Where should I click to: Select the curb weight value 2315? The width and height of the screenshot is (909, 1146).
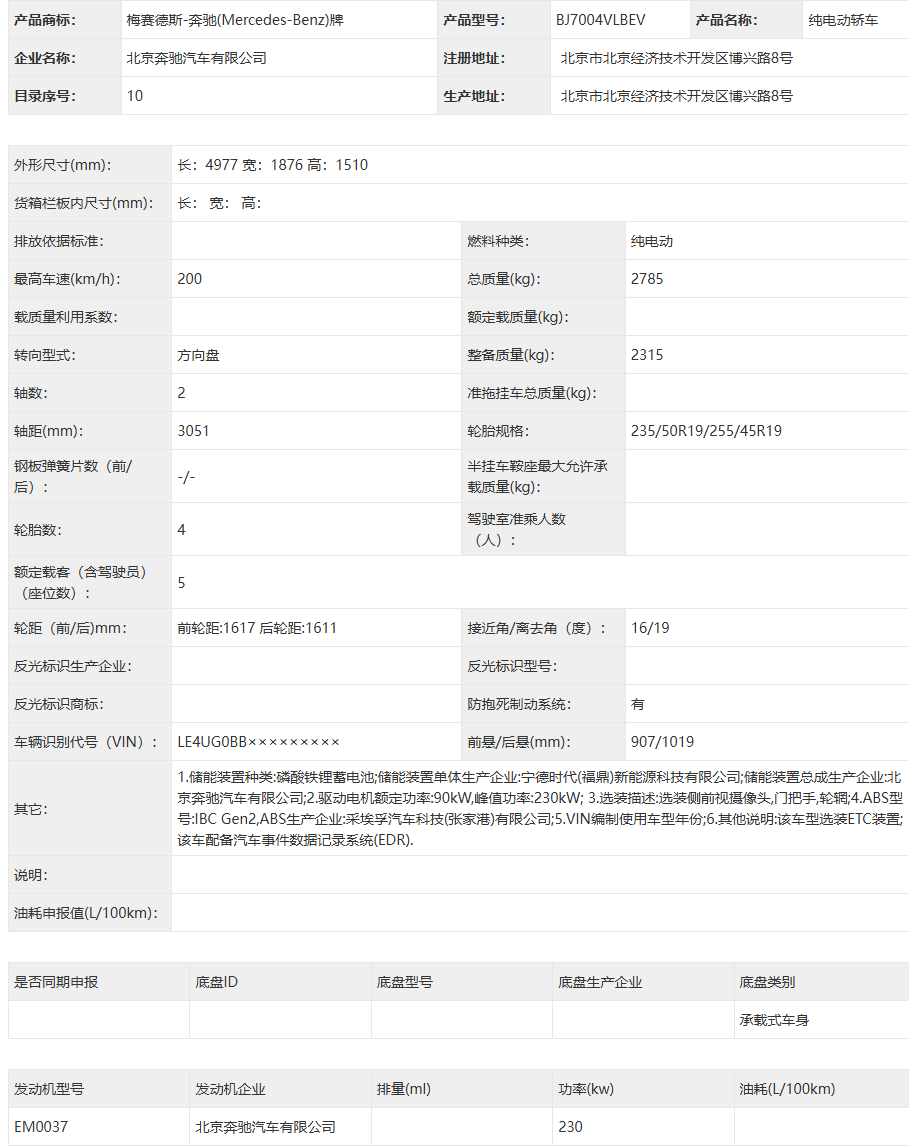(647, 354)
